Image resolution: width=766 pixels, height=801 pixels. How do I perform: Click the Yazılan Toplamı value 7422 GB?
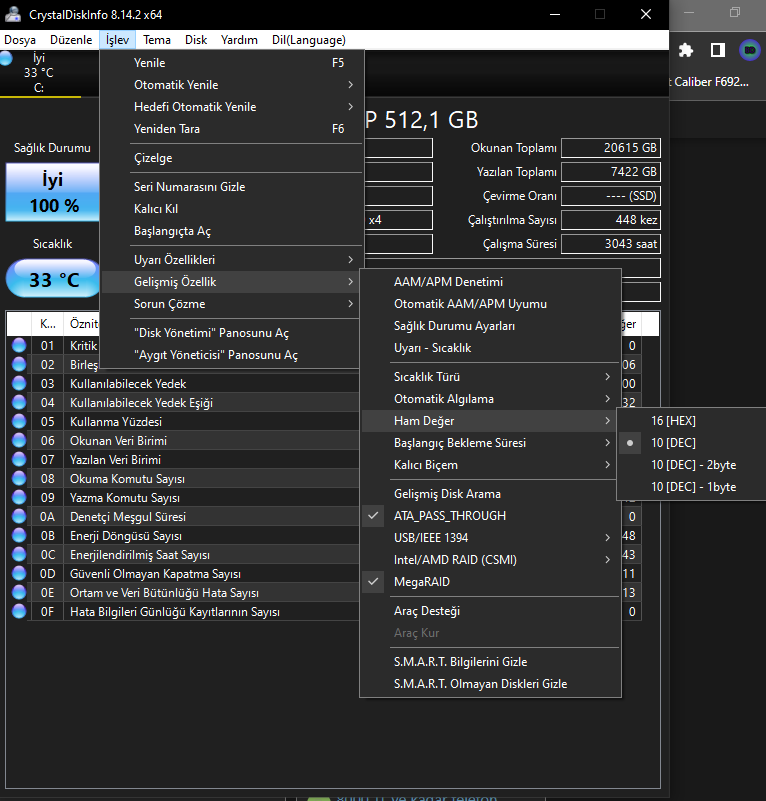[x=611, y=172]
